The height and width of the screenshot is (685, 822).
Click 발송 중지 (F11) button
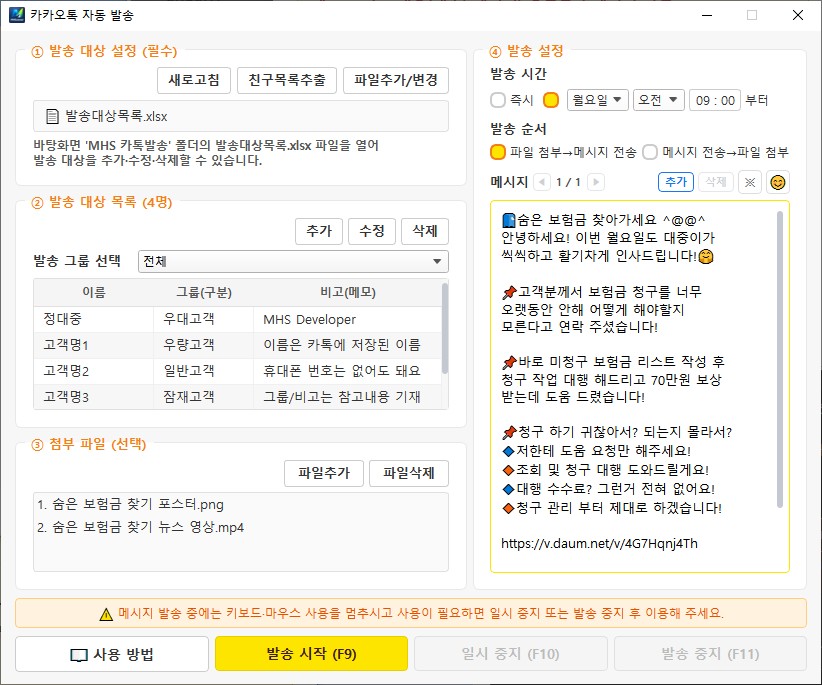click(710, 654)
